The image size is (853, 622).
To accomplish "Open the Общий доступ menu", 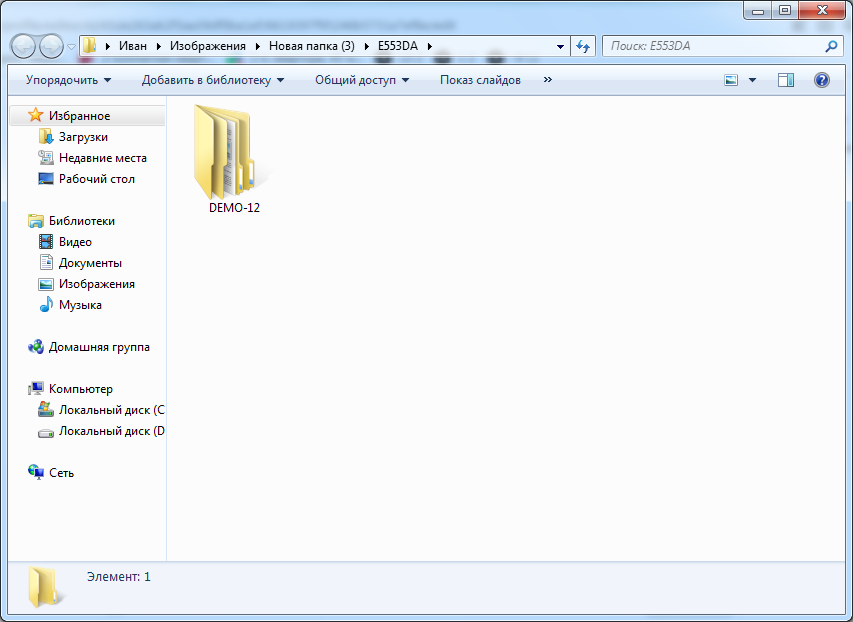I will (x=362, y=80).
